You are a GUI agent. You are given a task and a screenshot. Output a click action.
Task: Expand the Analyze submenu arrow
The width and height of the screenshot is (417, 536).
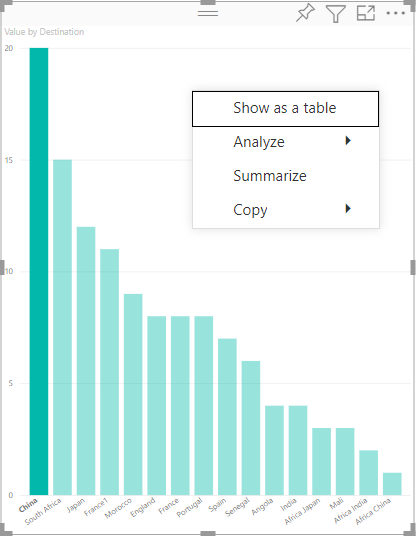coord(348,140)
